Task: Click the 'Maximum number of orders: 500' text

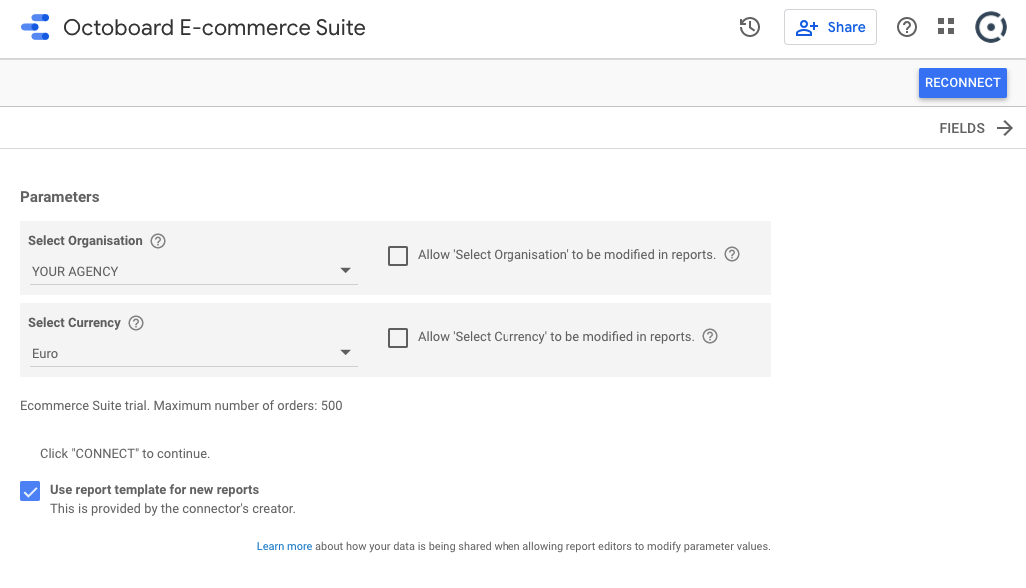Action: (248, 406)
